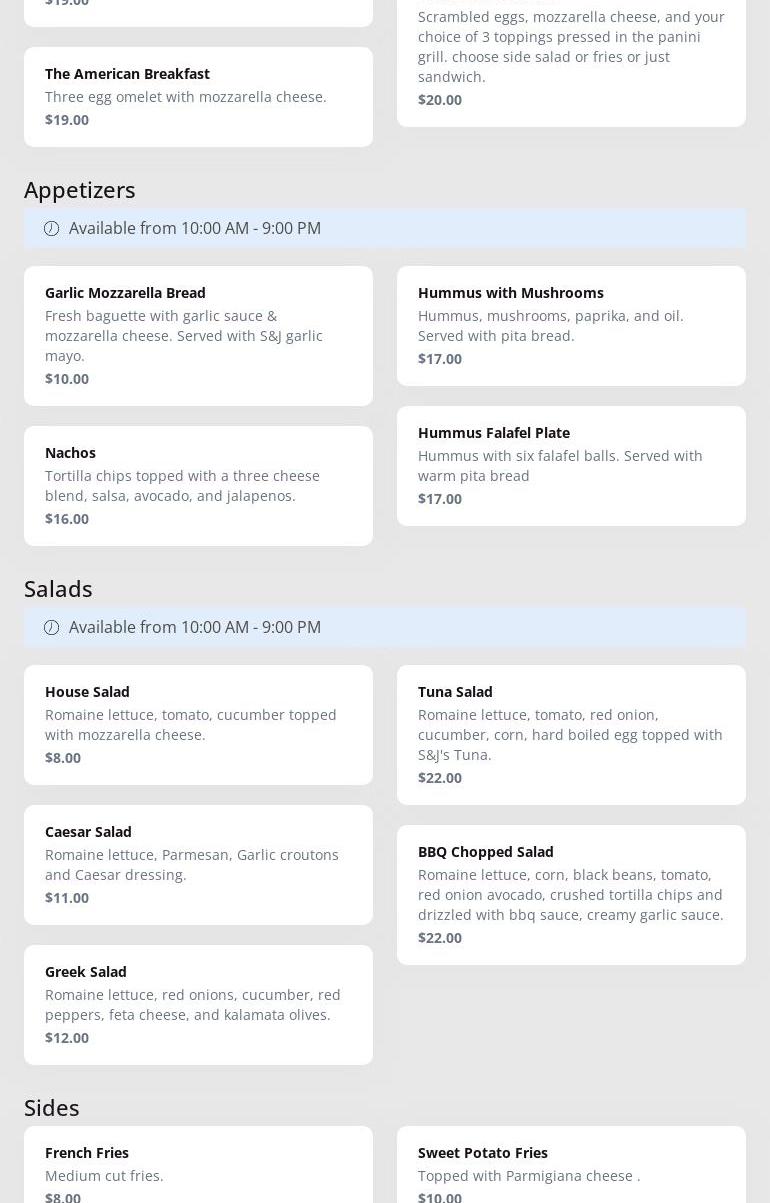Open the BBQ Chopped Salad item
Screen dimensions: 770x1203
point(571,895)
